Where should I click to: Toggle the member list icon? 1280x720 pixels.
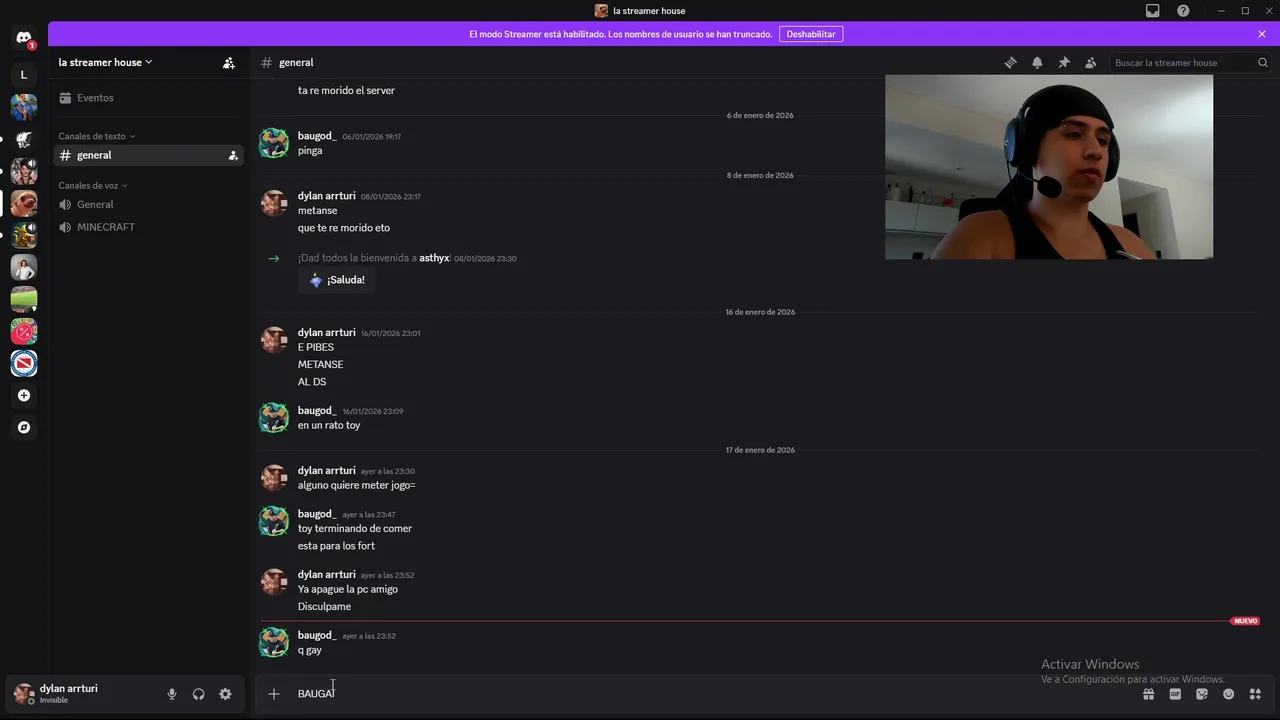pyautogui.click(x=1090, y=62)
